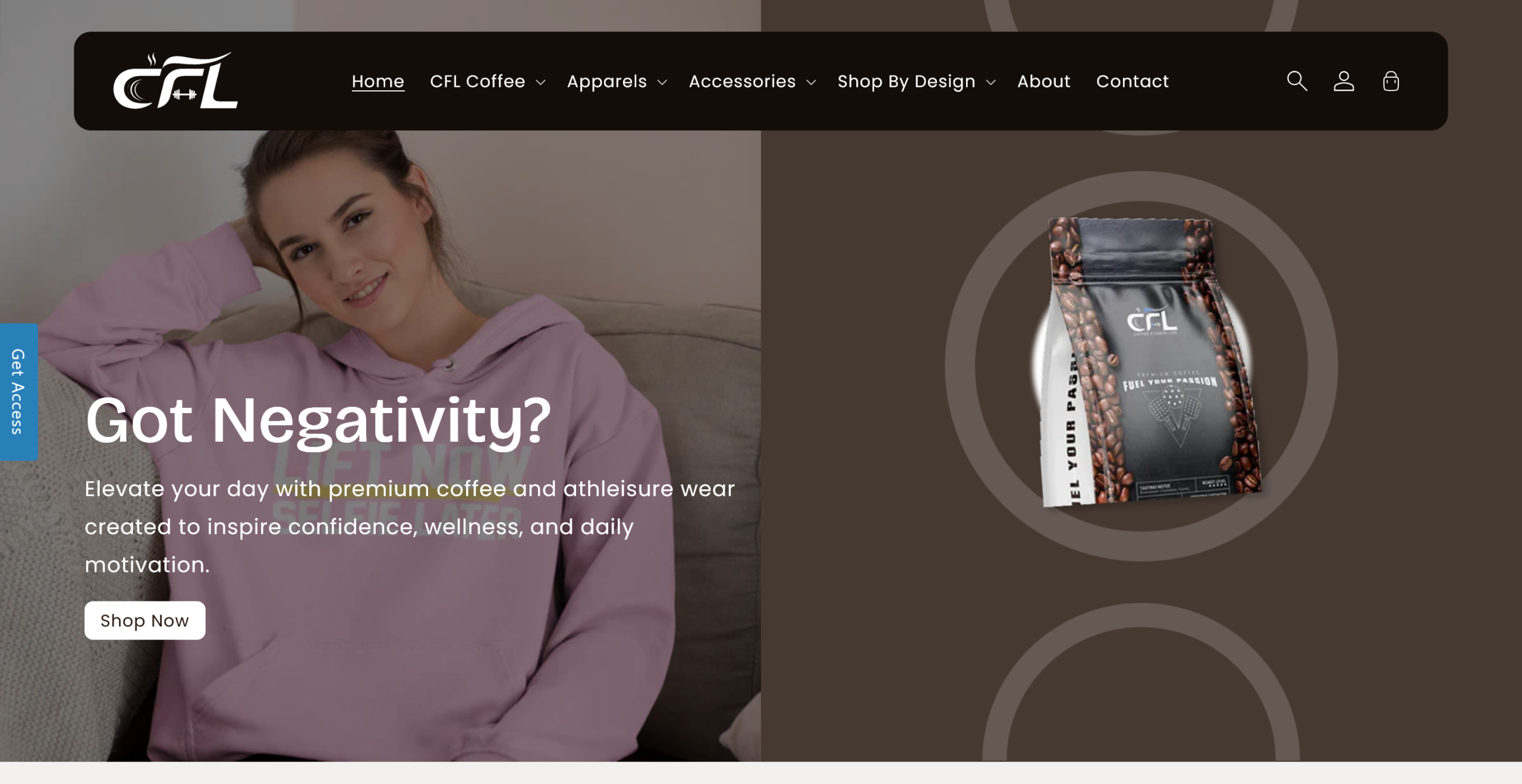Open the blue Get Access side tab
The image size is (1522, 784).
coord(18,392)
